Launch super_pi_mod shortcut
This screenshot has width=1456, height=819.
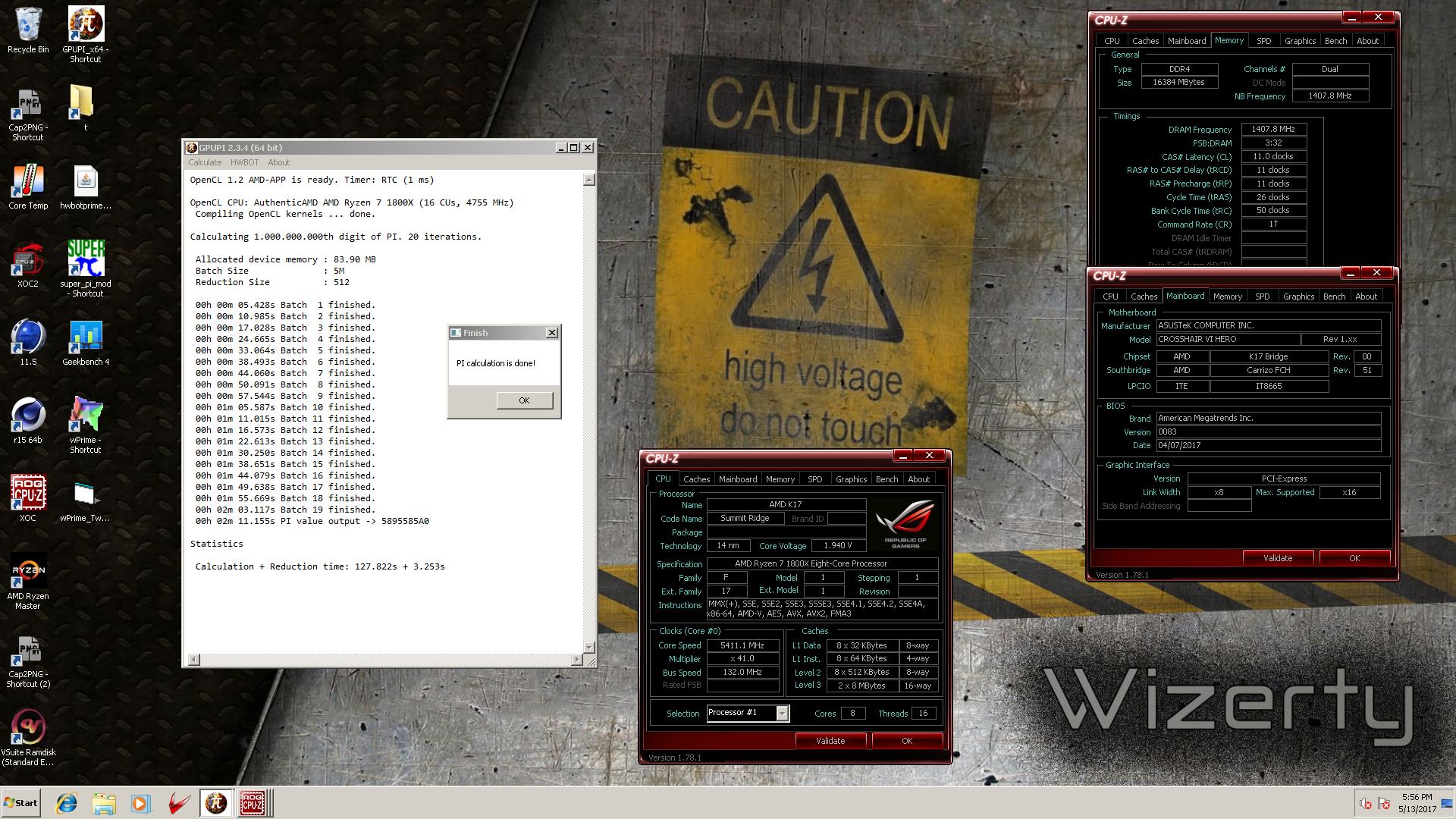pyautogui.click(x=86, y=268)
